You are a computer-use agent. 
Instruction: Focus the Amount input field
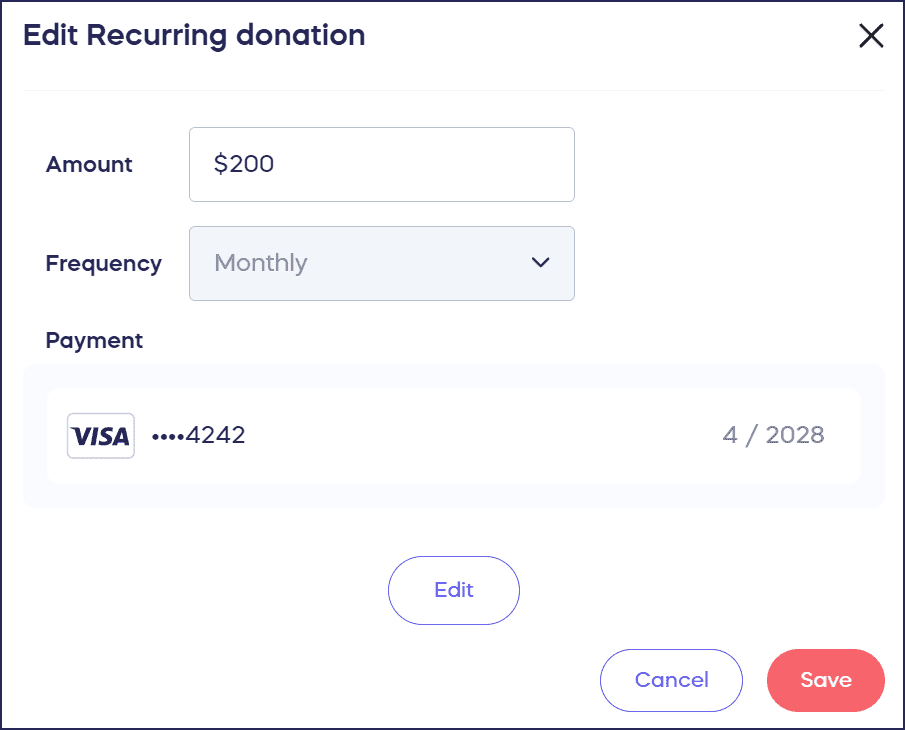pyautogui.click(x=400, y=164)
